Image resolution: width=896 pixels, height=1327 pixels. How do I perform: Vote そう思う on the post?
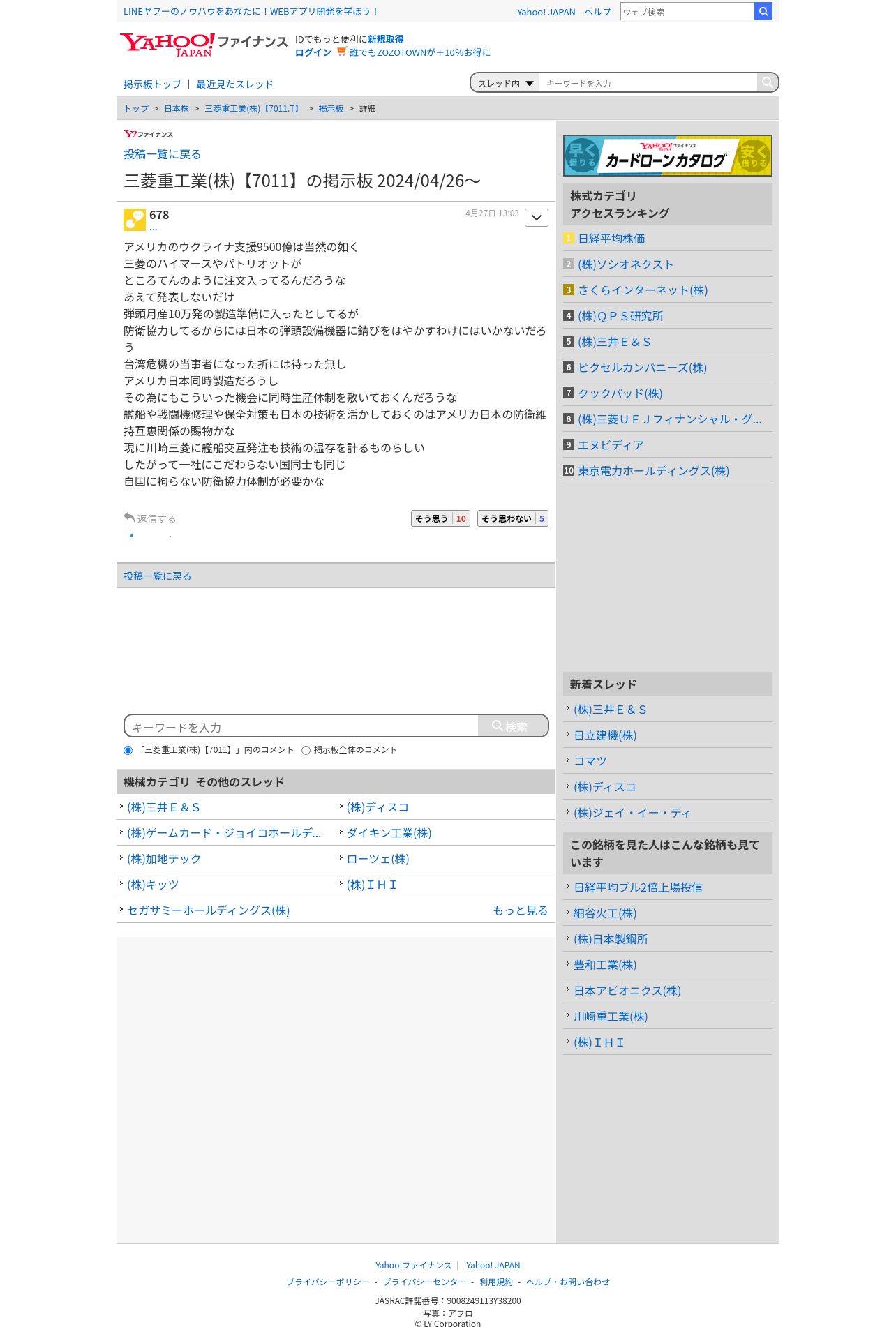[x=440, y=518]
